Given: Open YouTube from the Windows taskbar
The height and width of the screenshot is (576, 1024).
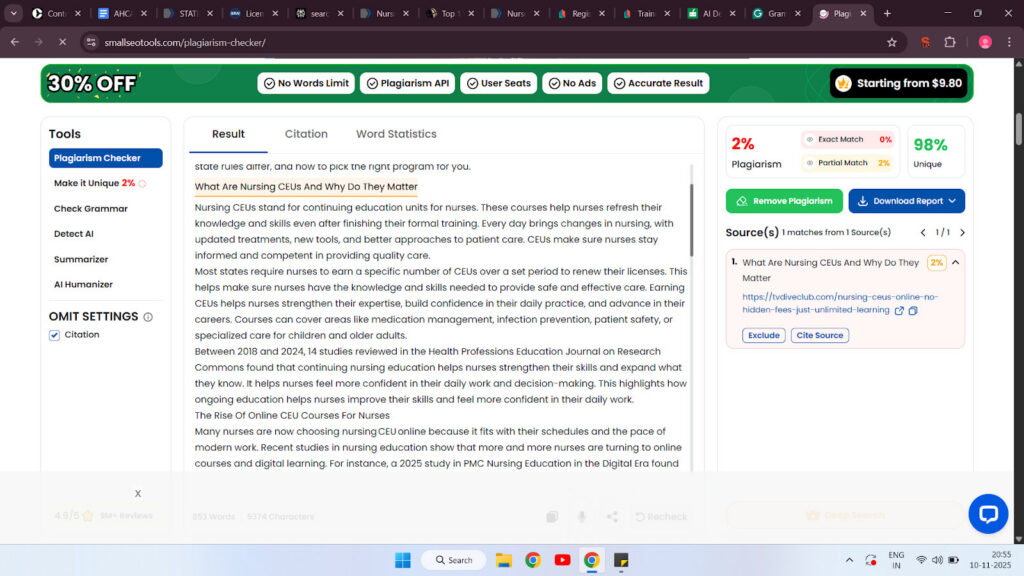Looking at the screenshot, I should pyautogui.click(x=562, y=560).
